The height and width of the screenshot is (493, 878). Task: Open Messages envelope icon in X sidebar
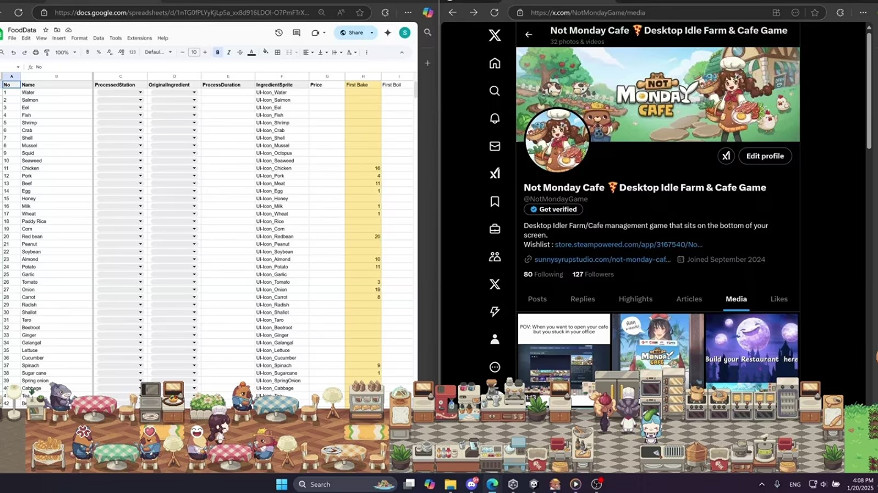click(x=494, y=146)
